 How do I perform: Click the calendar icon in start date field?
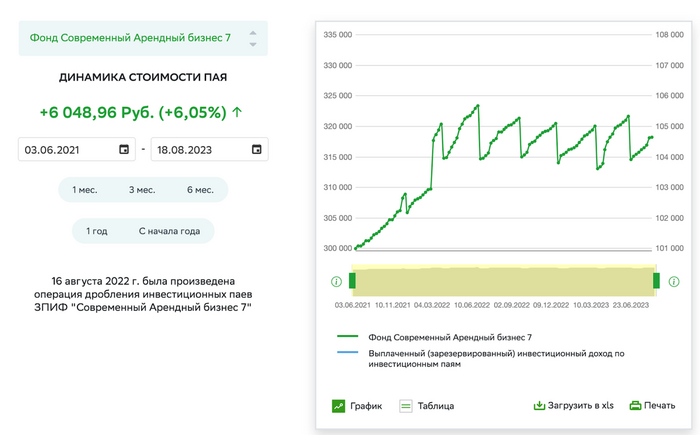[x=124, y=149]
